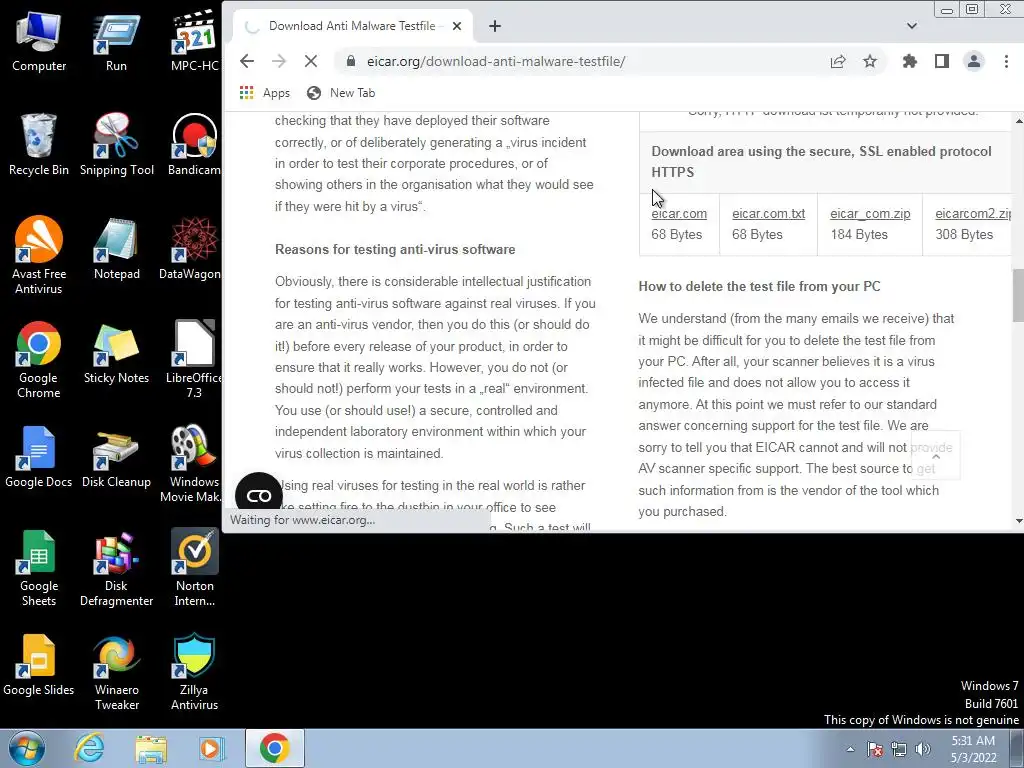
Task: Click the back-to-top arrow button
Action: 936,455
